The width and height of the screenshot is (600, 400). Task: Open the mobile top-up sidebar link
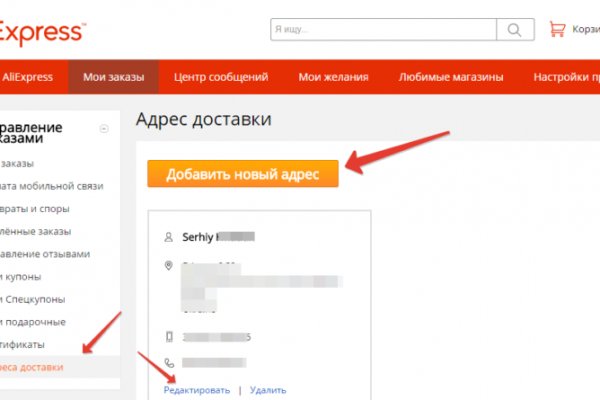pos(52,186)
